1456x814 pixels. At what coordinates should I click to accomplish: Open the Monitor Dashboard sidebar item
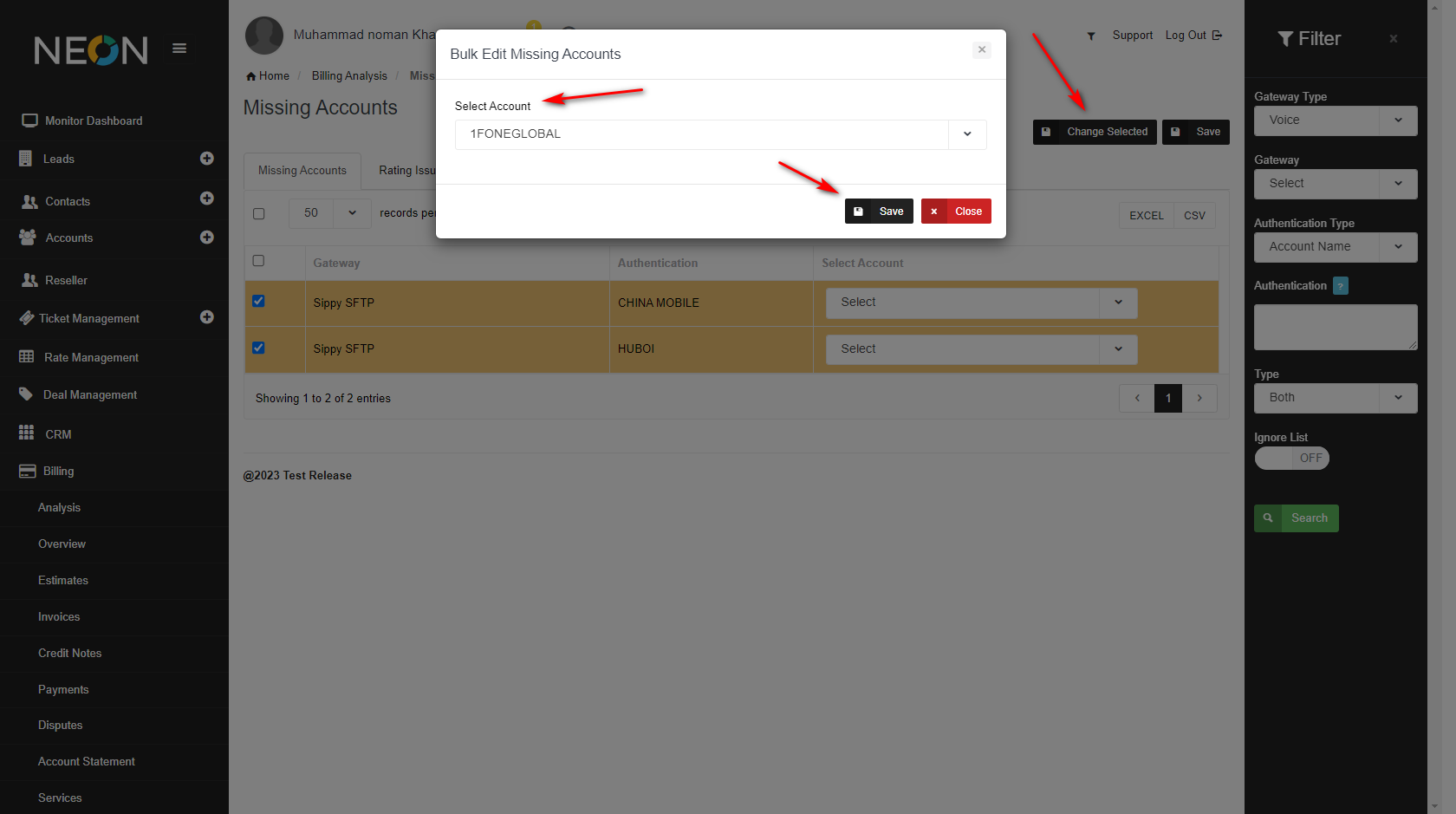94,121
